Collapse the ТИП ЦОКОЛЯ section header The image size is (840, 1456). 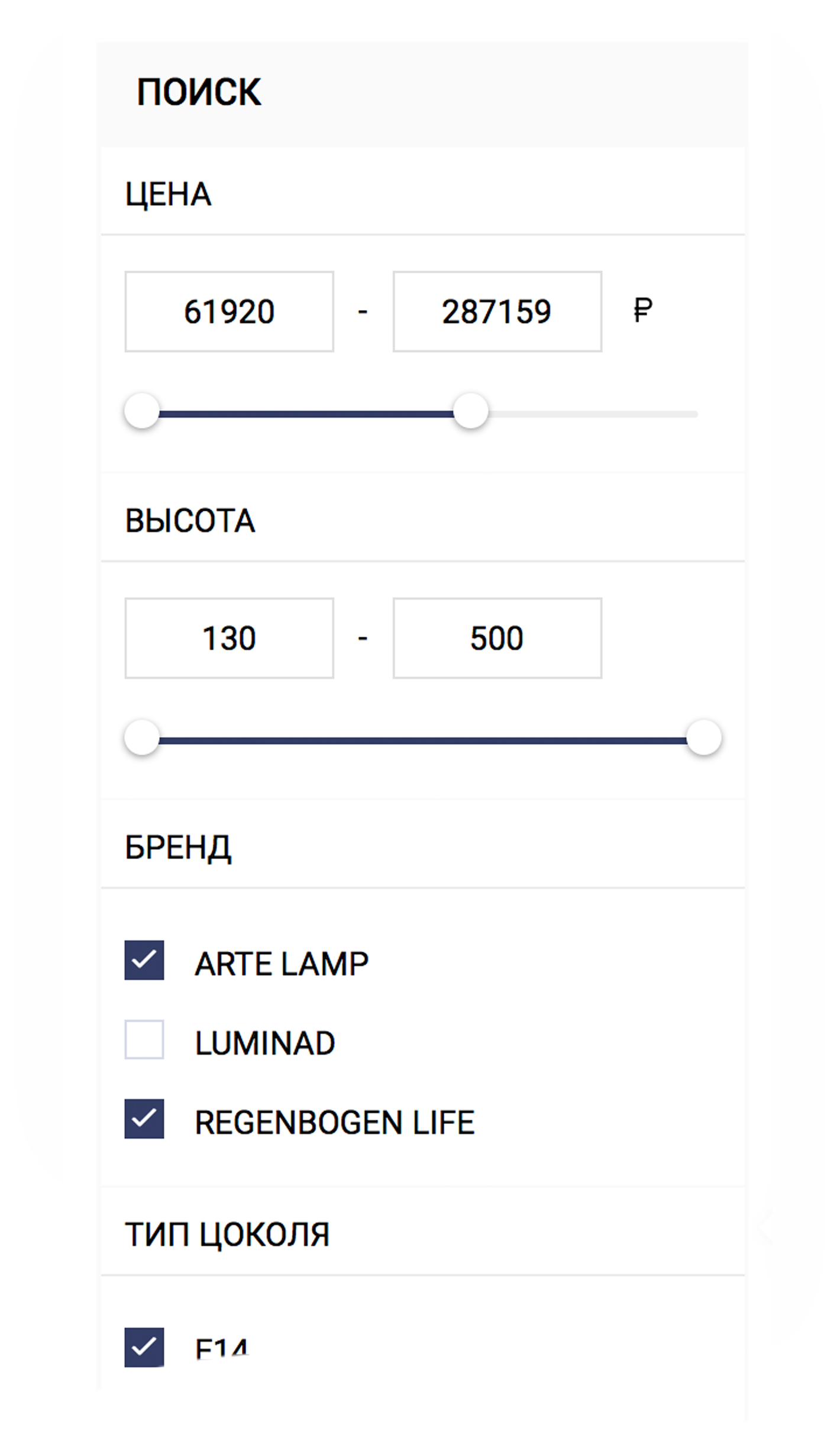click(423, 1232)
